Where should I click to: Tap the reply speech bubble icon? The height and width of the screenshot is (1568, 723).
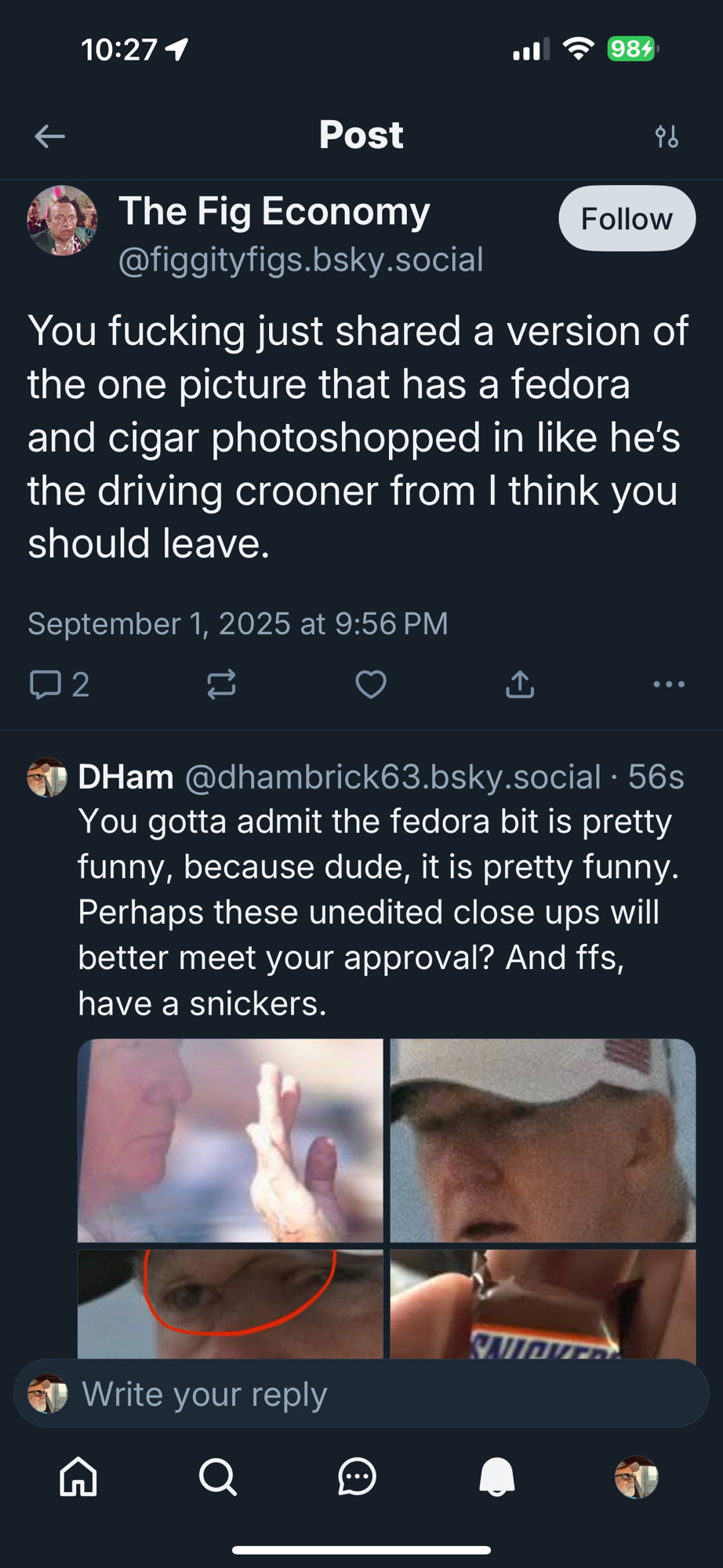pyautogui.click(x=45, y=684)
